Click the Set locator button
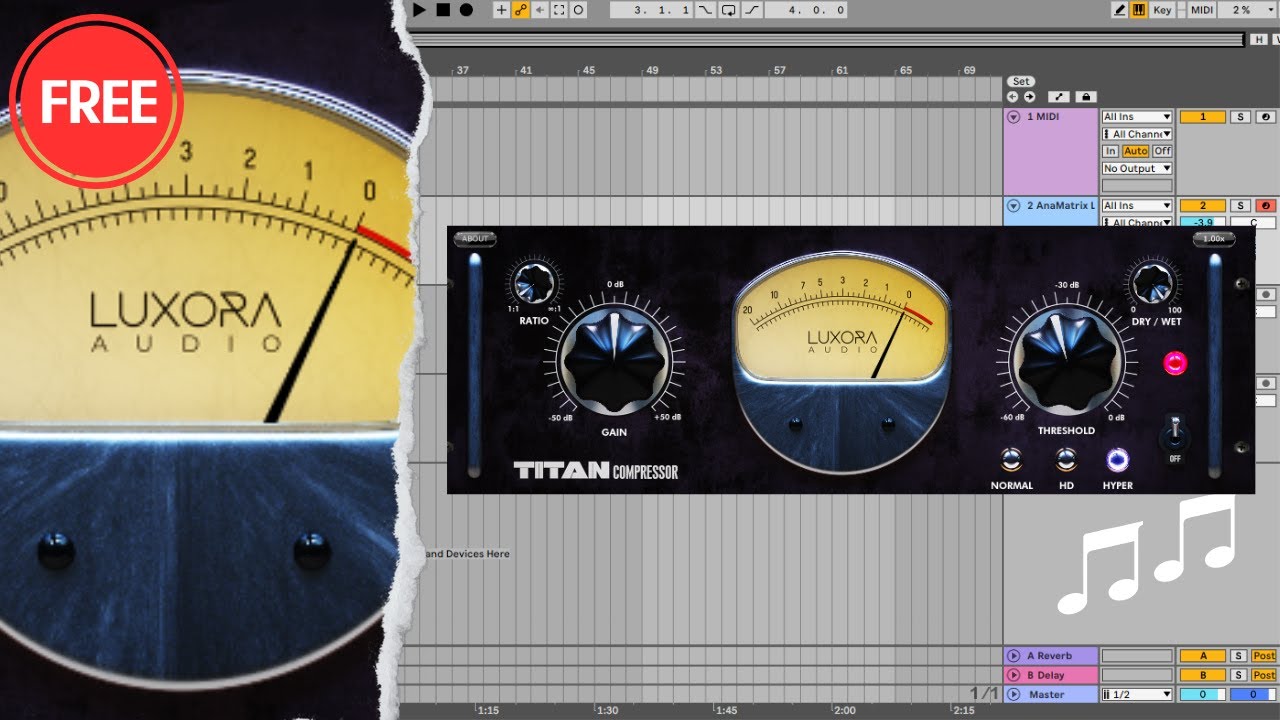 (x=1020, y=81)
